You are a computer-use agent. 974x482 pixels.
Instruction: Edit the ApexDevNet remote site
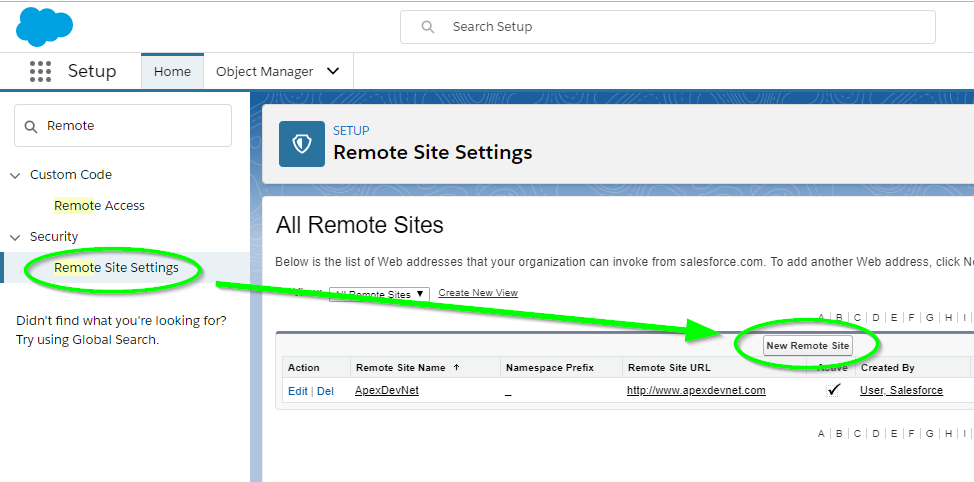coord(298,391)
